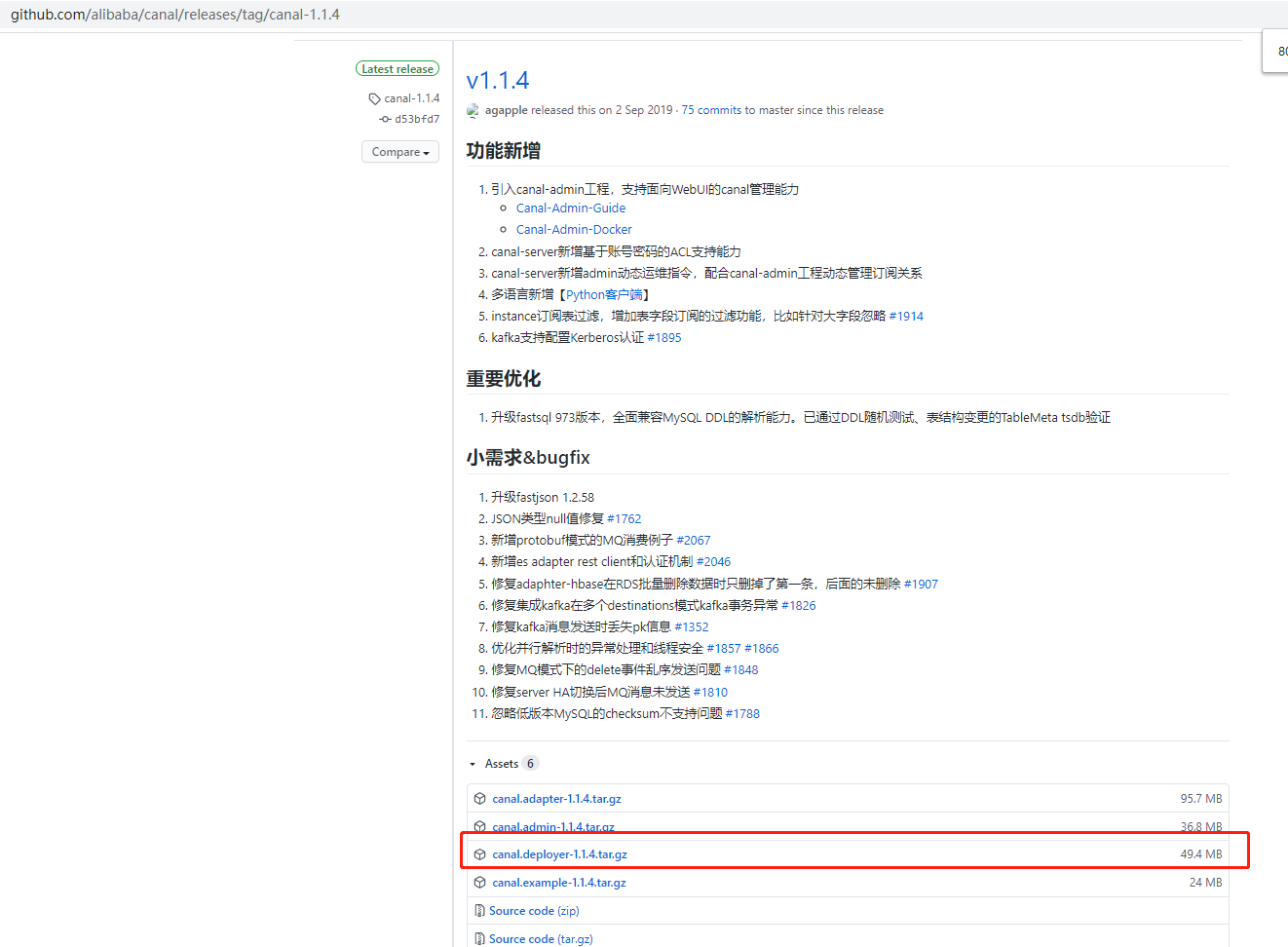Click agapple's avatar image

tap(474, 111)
